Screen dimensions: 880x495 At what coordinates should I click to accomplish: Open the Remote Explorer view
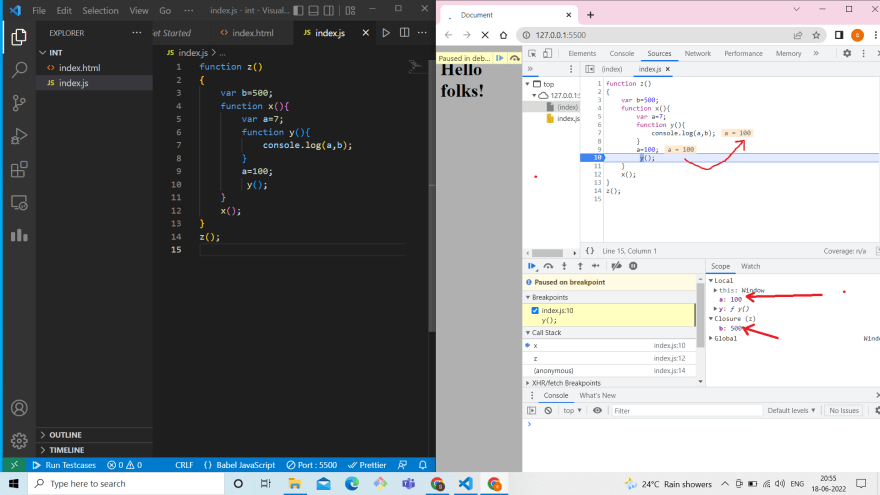pos(19,203)
